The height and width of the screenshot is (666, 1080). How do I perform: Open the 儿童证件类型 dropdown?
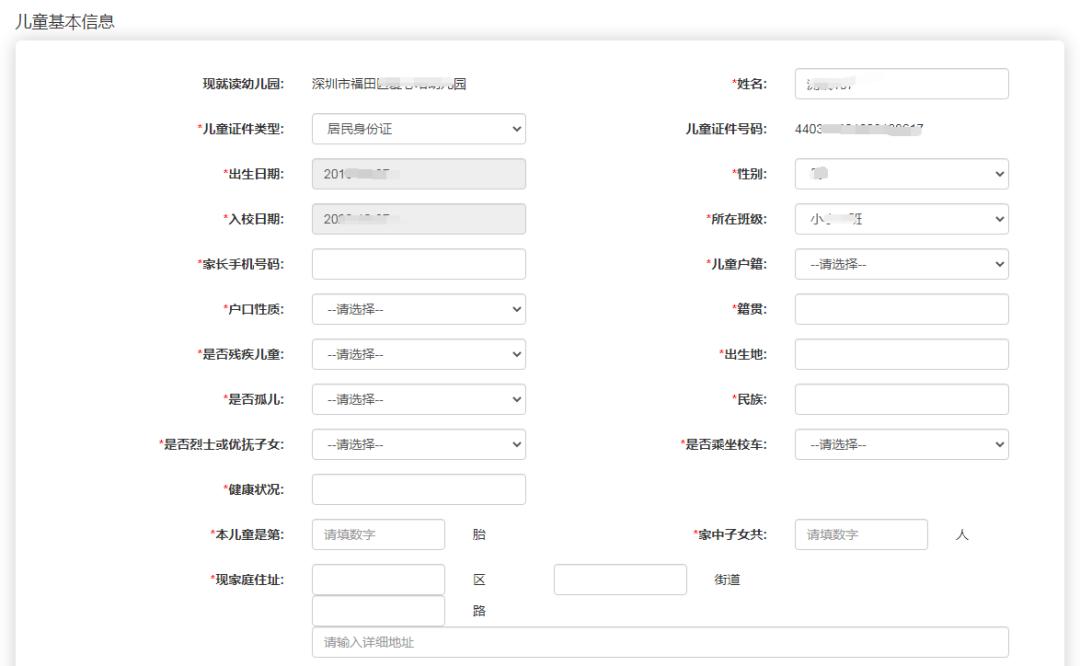[420, 129]
